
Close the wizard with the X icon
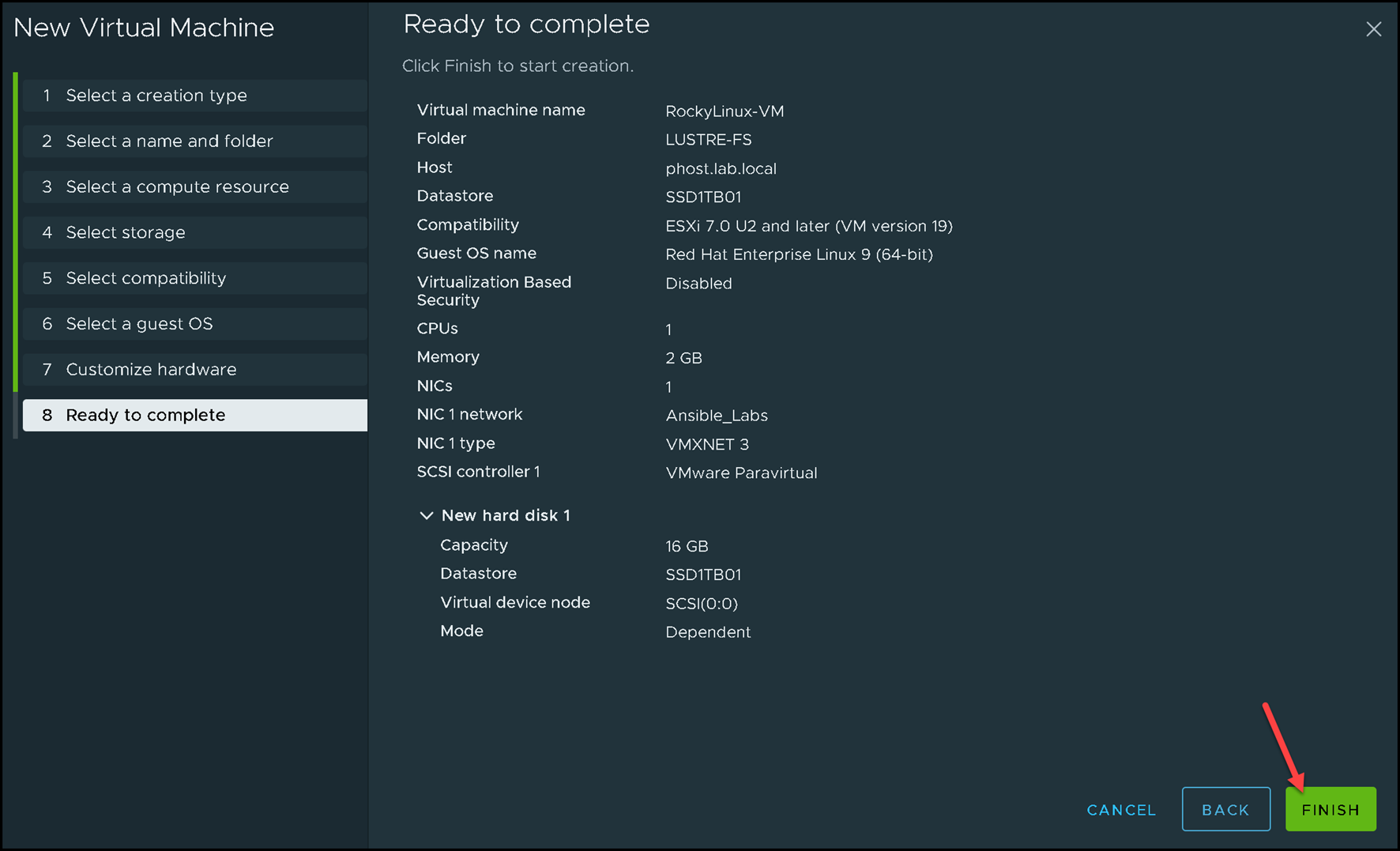[x=1373, y=29]
